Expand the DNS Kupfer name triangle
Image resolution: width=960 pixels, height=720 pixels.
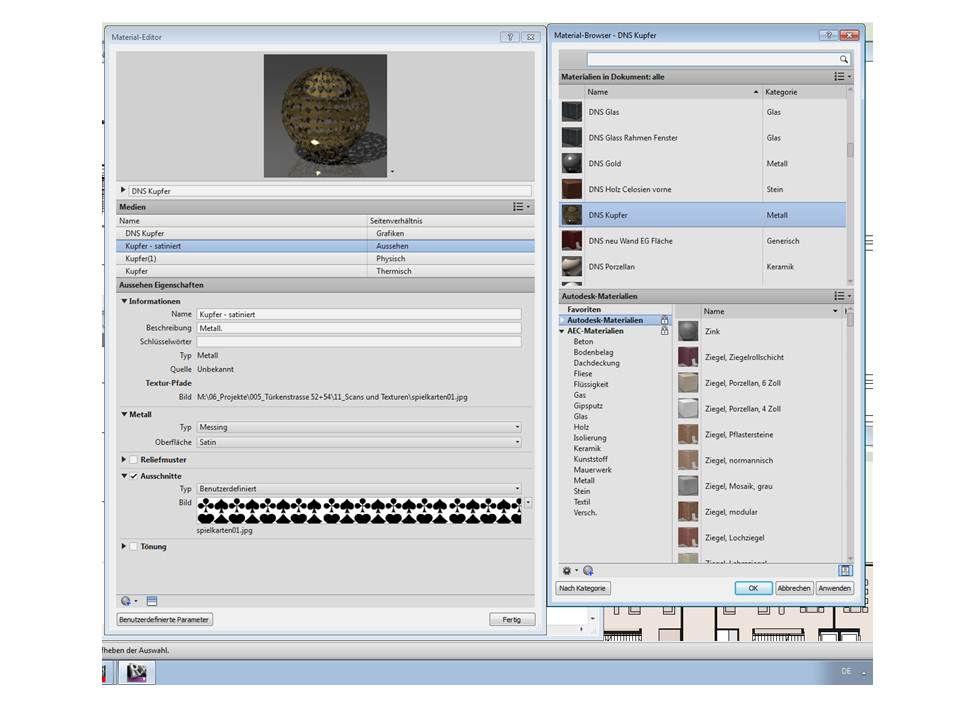coord(122,190)
